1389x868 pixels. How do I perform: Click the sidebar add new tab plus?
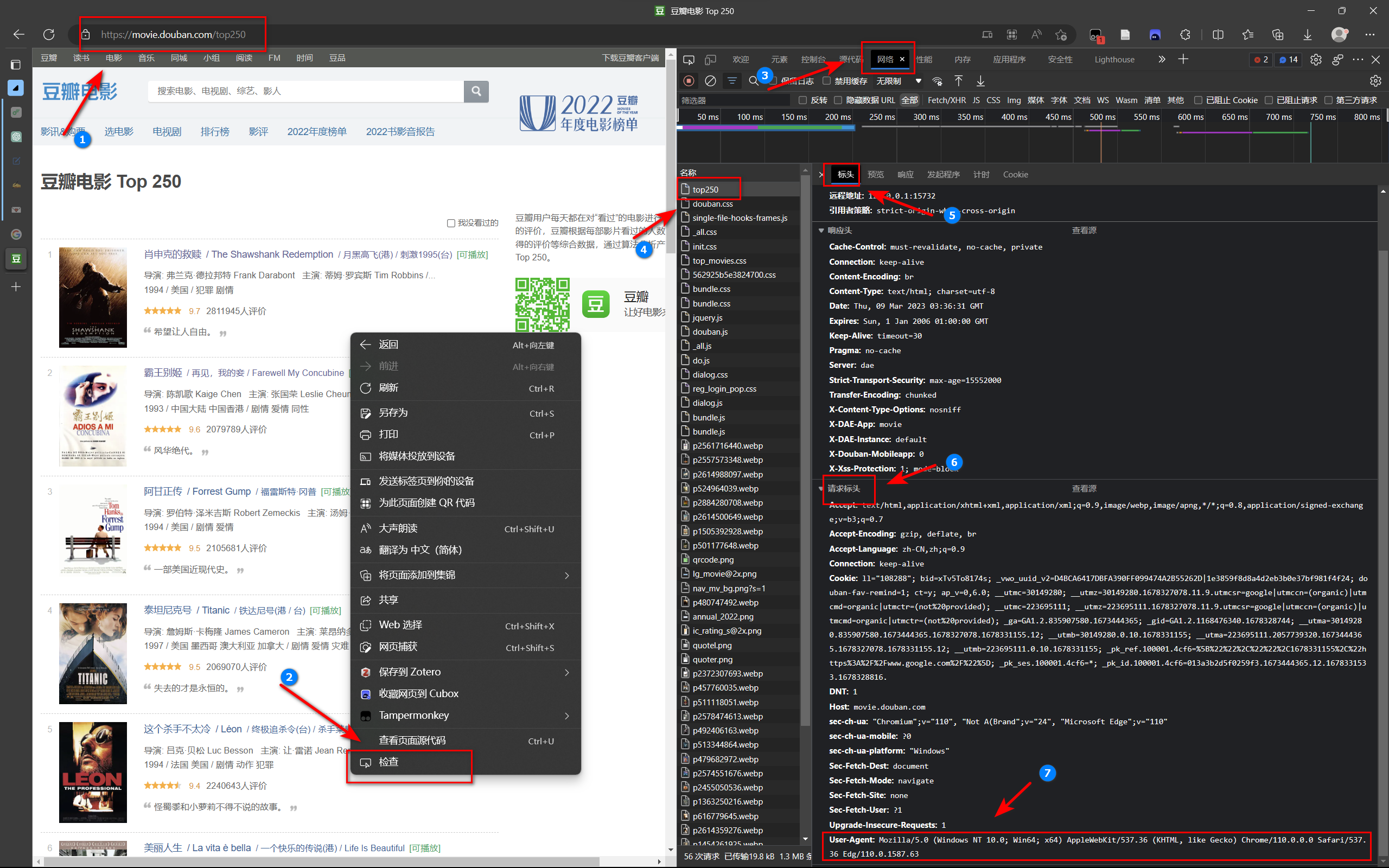(16, 286)
